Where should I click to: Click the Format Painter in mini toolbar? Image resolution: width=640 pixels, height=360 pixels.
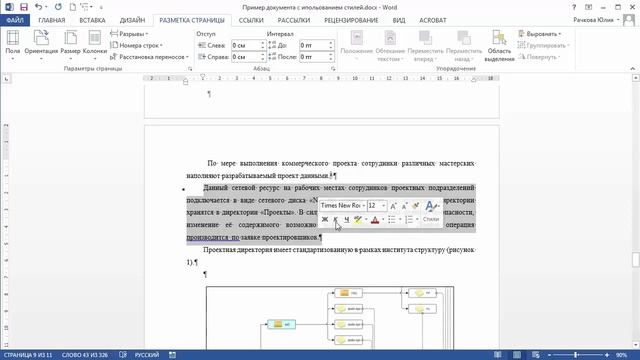(x=416, y=206)
